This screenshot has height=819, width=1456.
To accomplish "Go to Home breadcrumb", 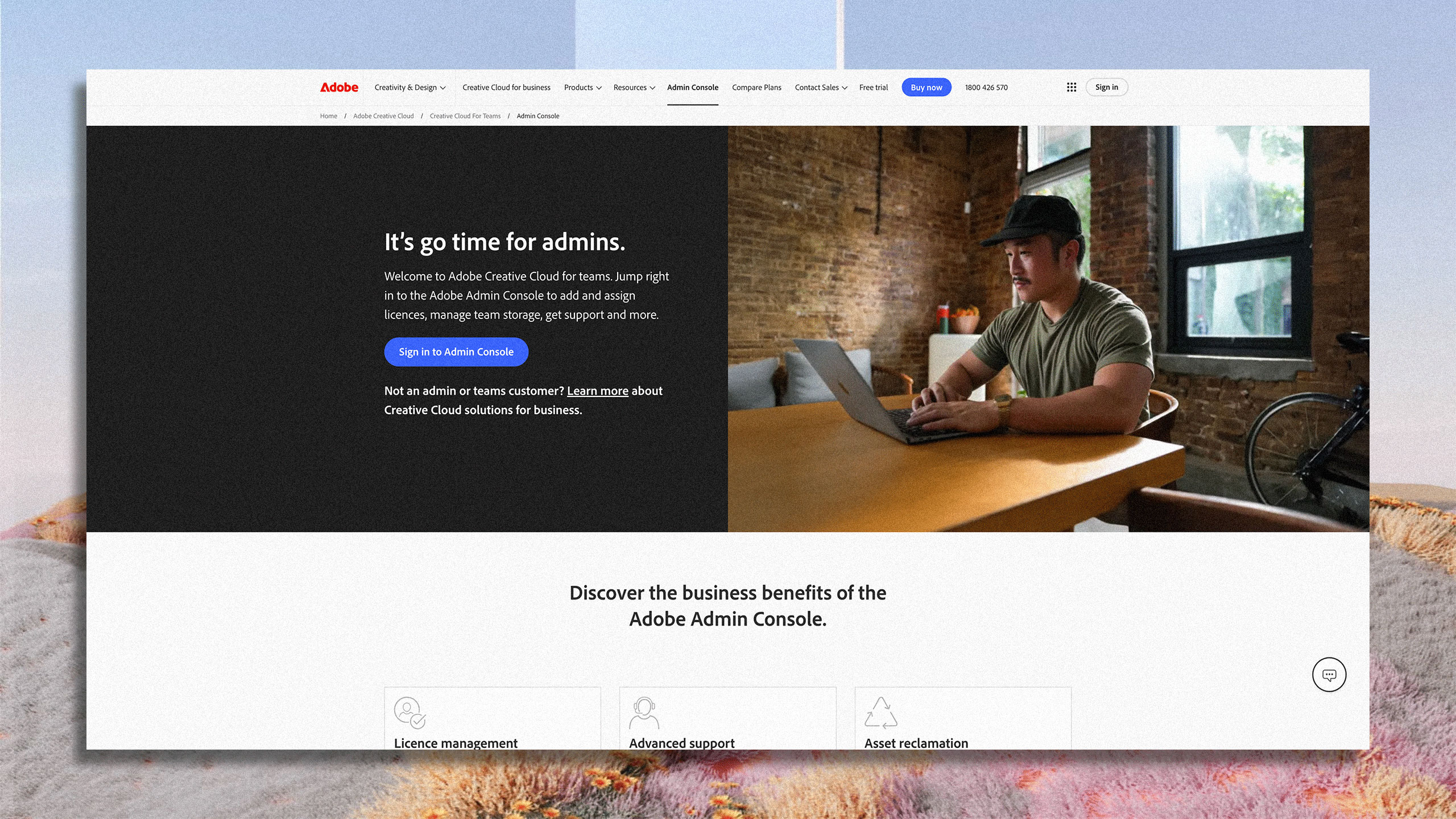I will click(328, 116).
